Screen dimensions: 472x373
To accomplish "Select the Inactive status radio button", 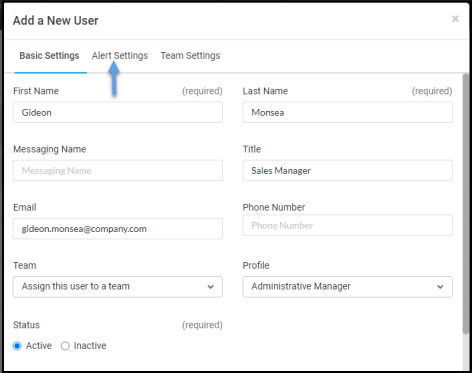I will [x=65, y=346].
